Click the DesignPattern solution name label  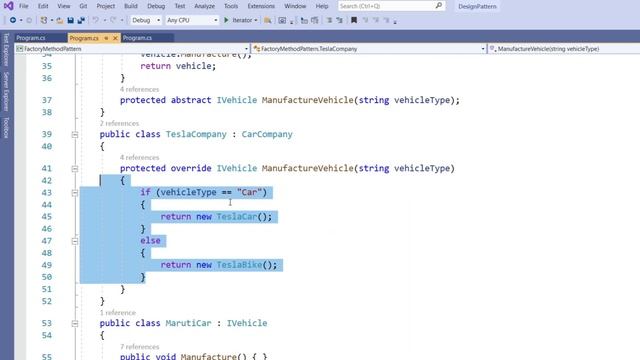(x=477, y=7)
